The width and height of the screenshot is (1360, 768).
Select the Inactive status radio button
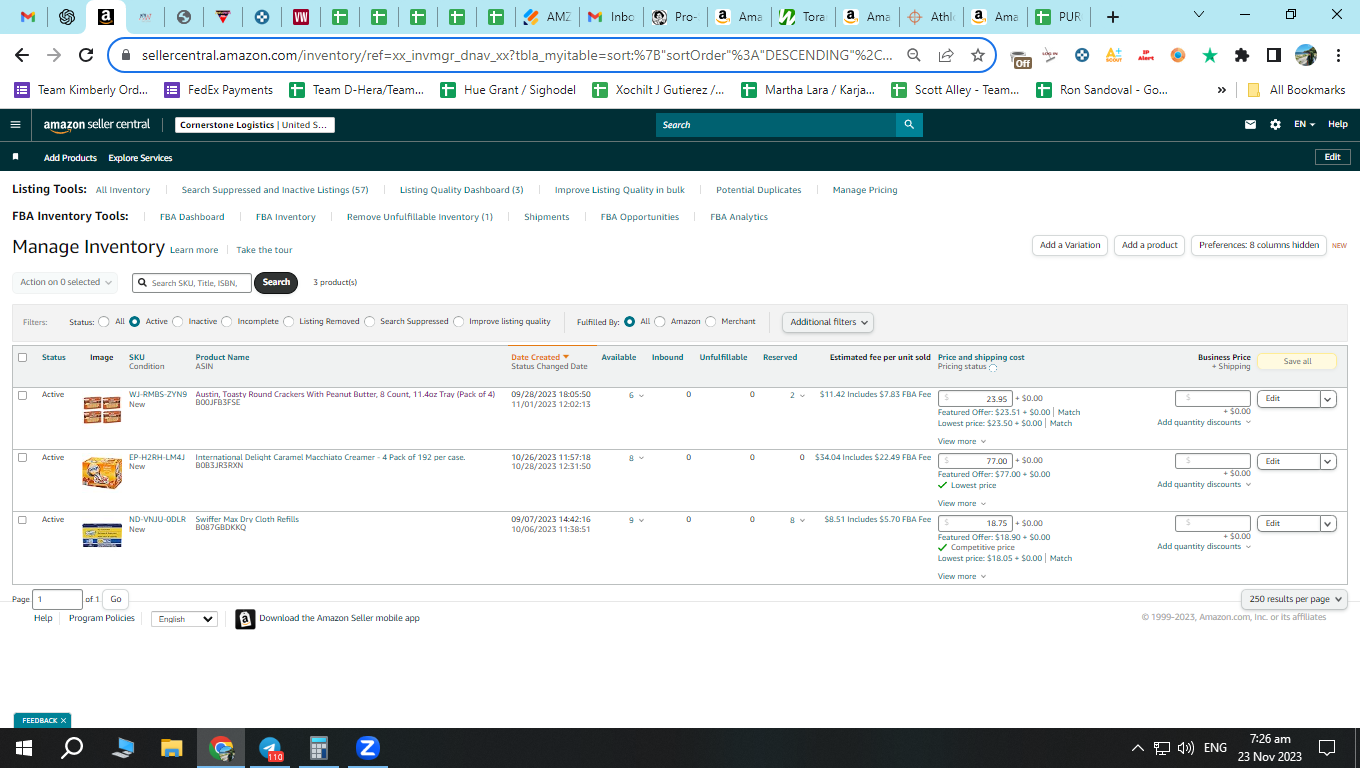[x=178, y=322]
